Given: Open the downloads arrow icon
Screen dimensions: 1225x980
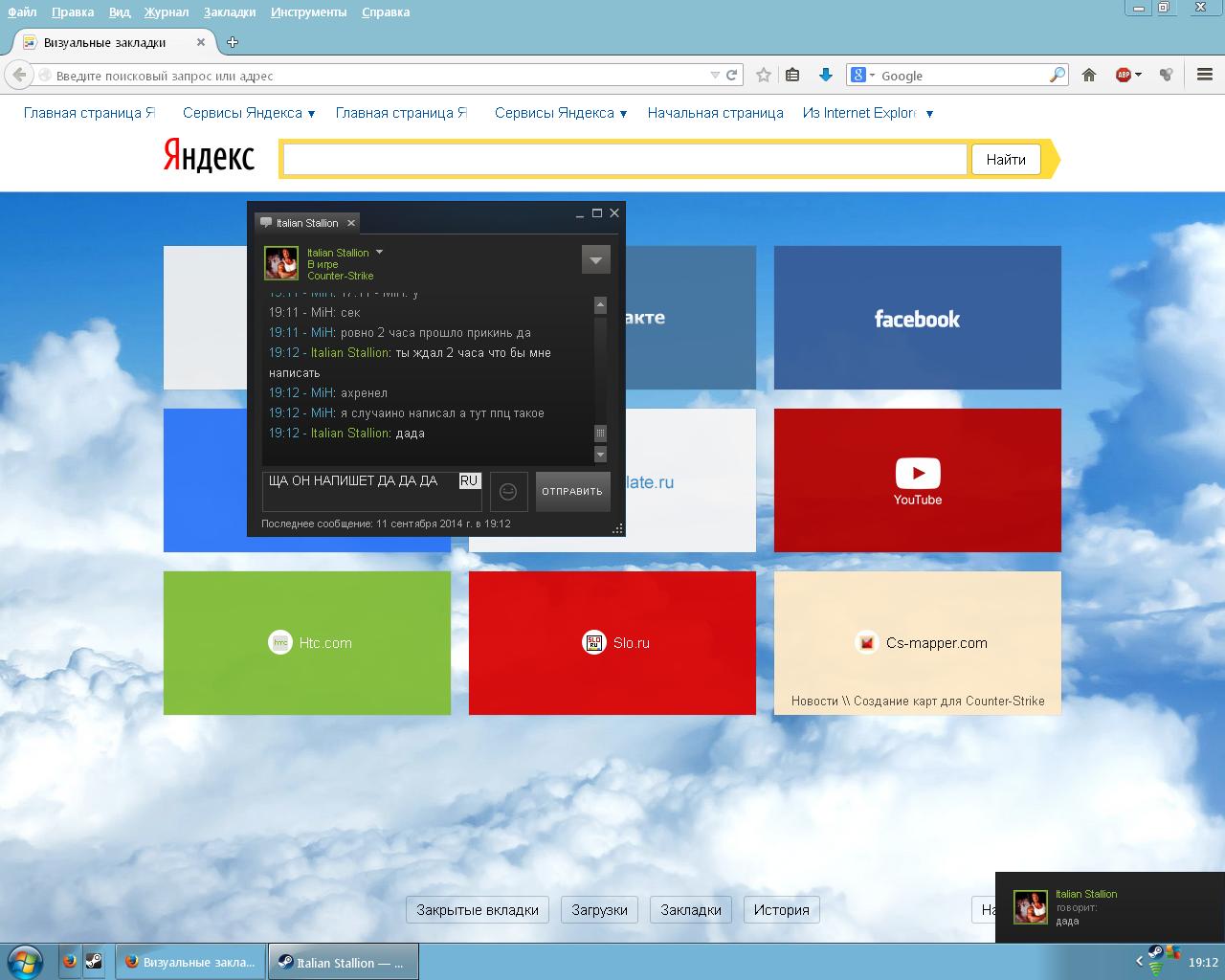Looking at the screenshot, I should pyautogui.click(x=825, y=75).
